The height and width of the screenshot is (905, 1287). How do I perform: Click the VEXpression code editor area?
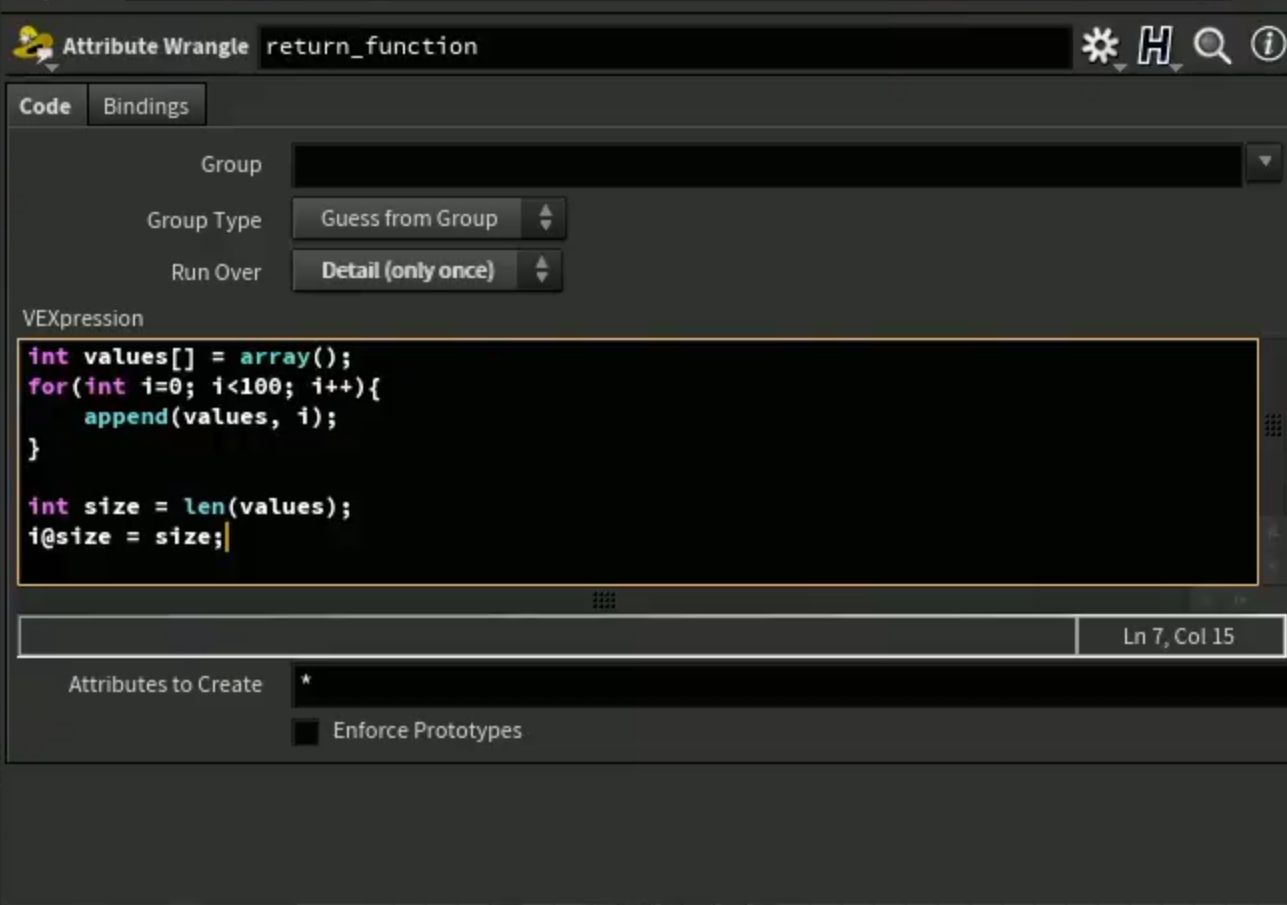pos(638,462)
